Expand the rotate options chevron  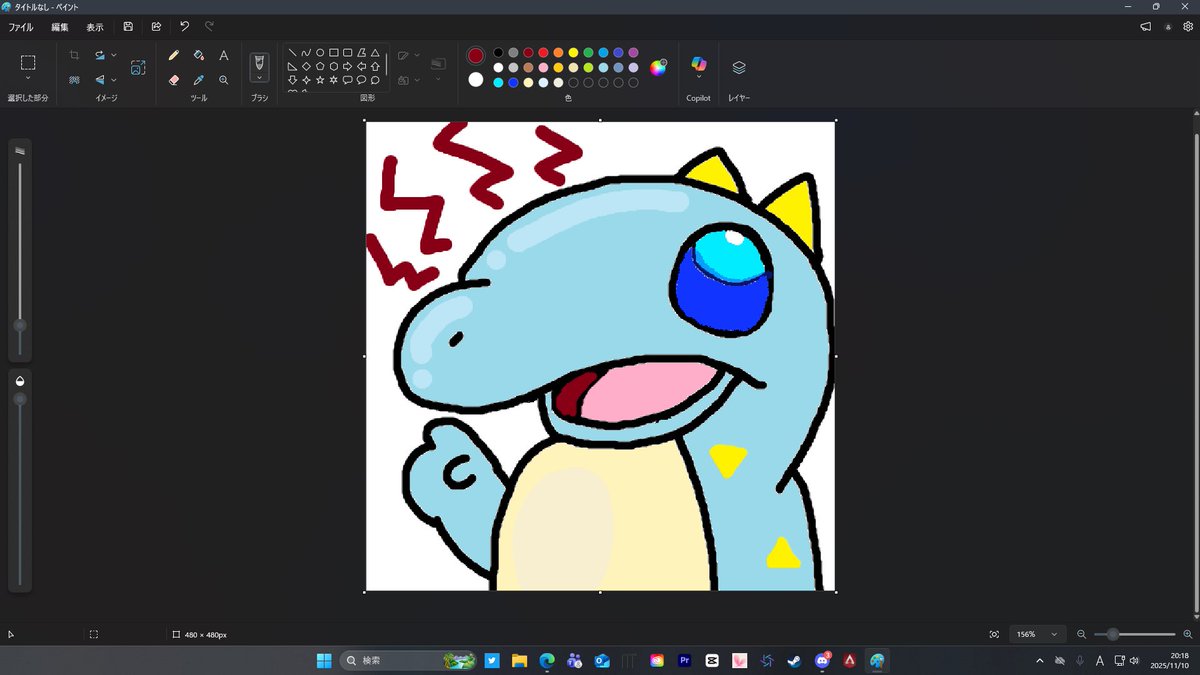tap(114, 56)
